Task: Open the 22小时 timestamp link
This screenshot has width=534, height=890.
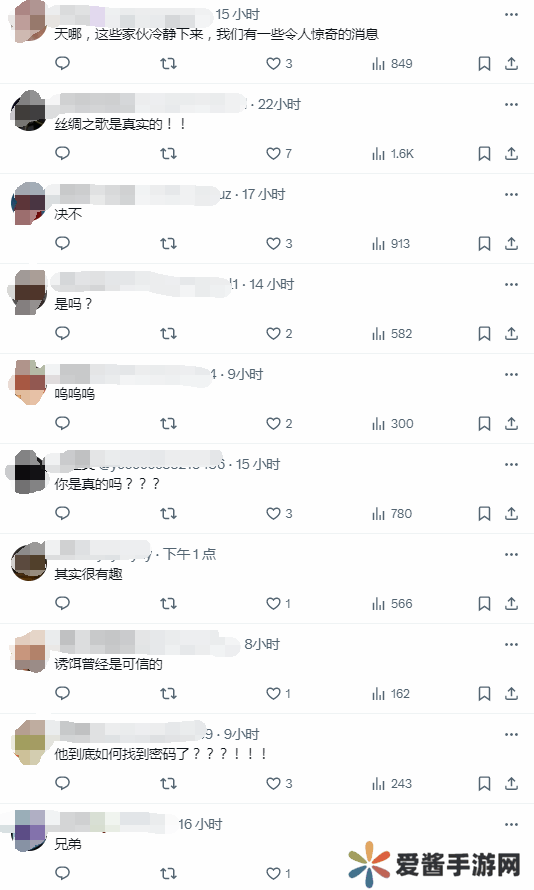Action: click(279, 104)
